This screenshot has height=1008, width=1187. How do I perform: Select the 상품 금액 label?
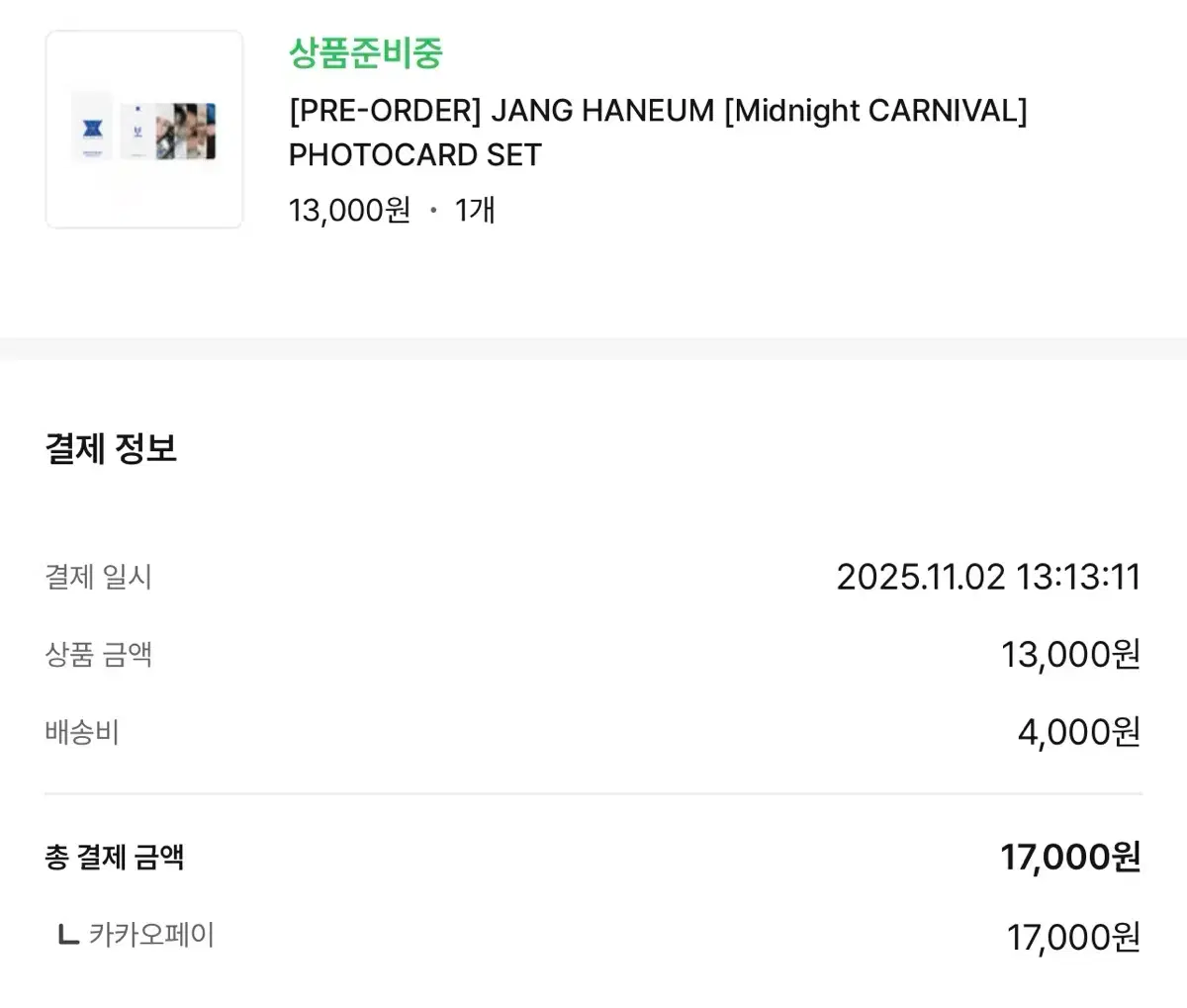(98, 654)
